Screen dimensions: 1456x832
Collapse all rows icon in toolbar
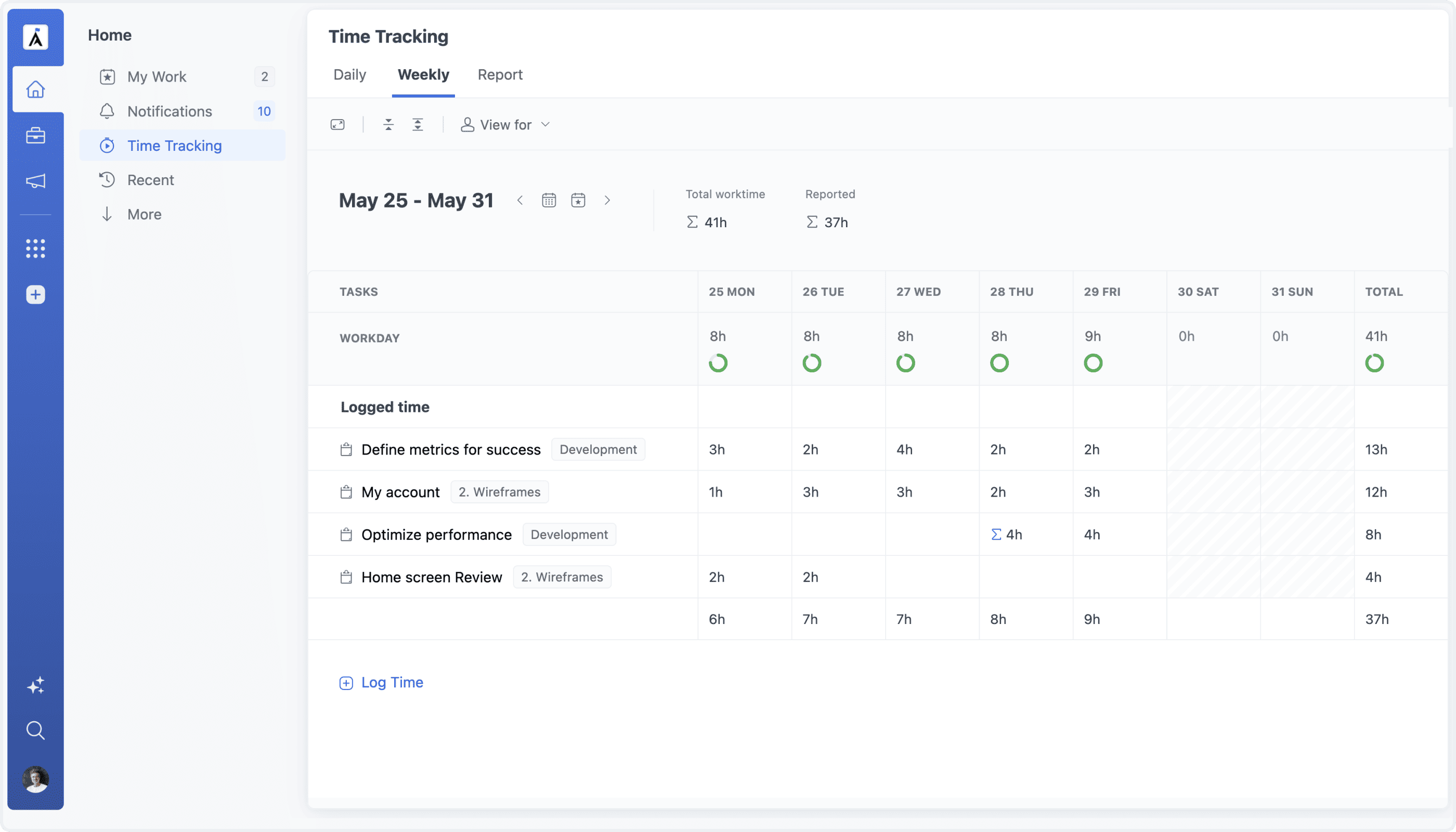tap(388, 125)
